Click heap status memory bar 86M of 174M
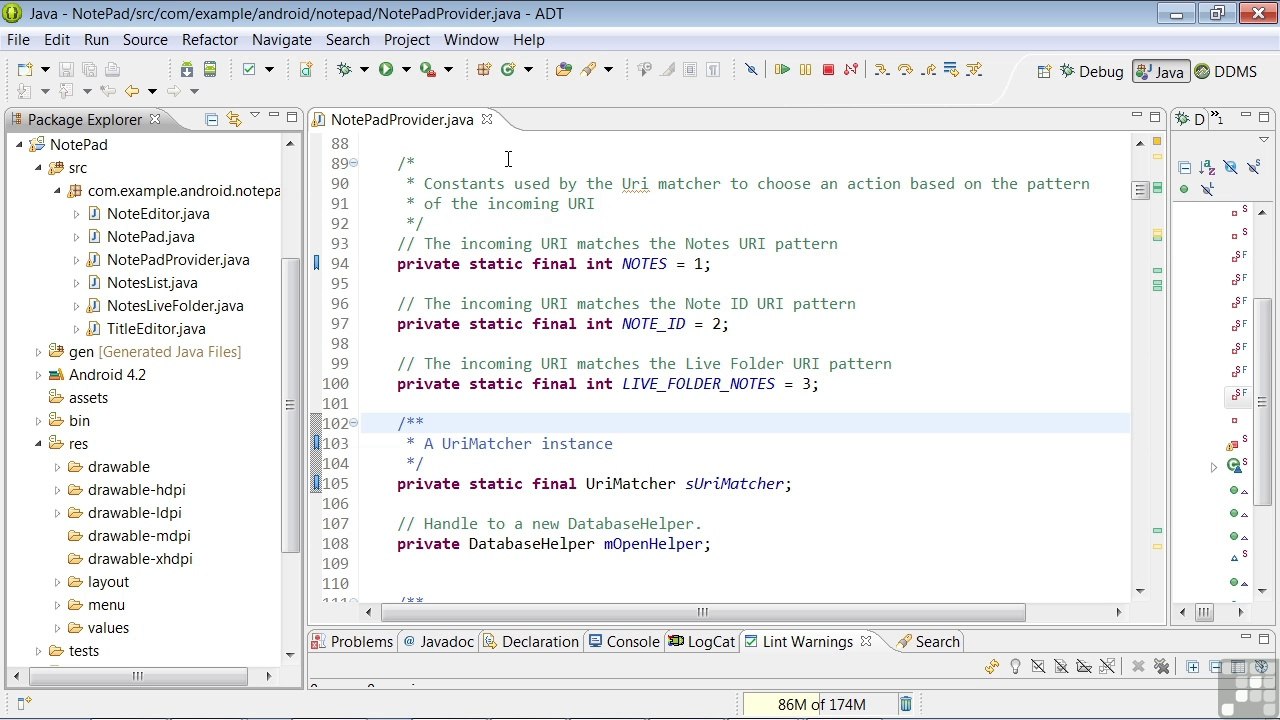This screenshot has width=1280, height=720. pyautogui.click(x=819, y=704)
